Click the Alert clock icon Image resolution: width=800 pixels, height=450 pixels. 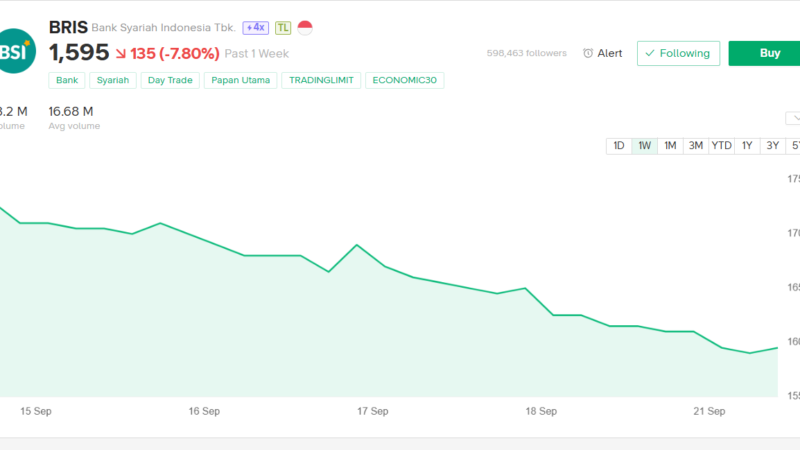(x=588, y=53)
